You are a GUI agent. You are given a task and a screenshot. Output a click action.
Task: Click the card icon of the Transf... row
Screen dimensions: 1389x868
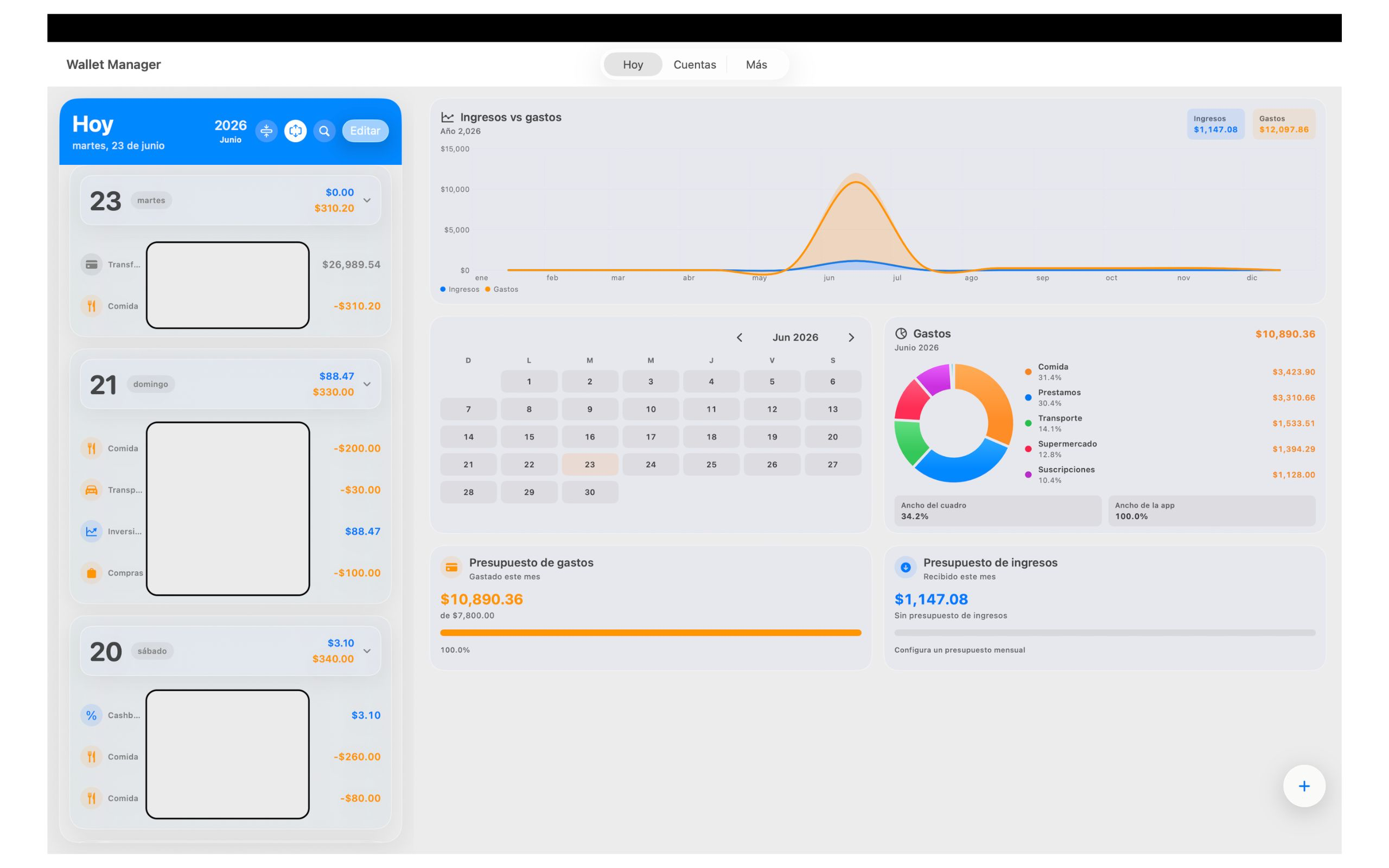tap(91, 265)
